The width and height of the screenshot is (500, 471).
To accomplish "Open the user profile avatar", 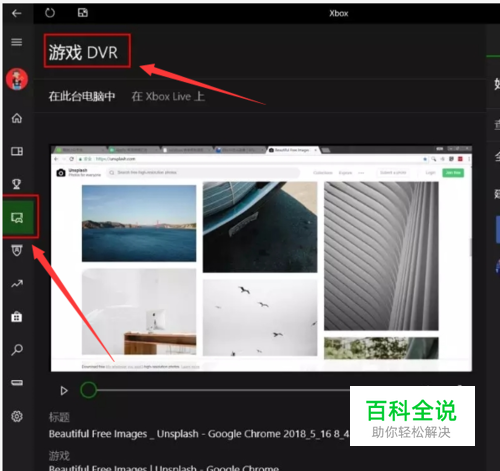I will pos(17,79).
